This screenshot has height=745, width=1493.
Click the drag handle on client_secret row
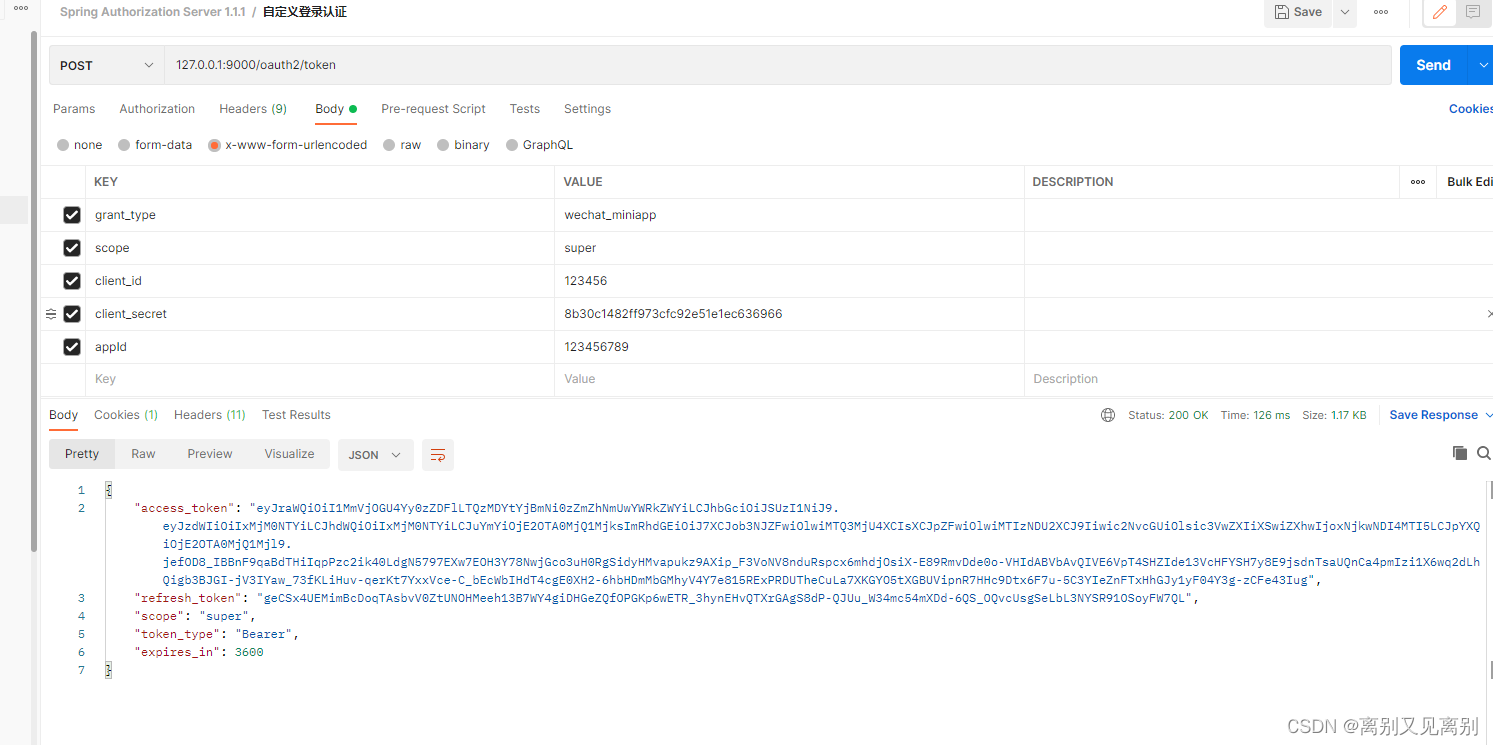click(x=51, y=314)
